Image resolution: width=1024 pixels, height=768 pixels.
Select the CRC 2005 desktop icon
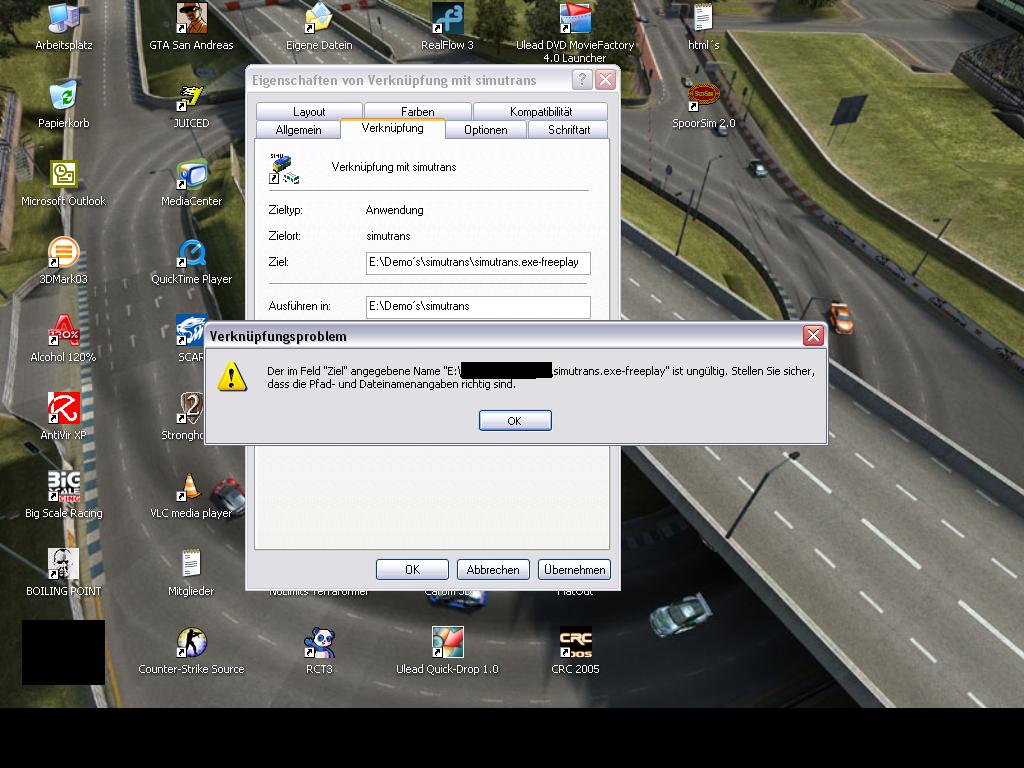(x=575, y=643)
